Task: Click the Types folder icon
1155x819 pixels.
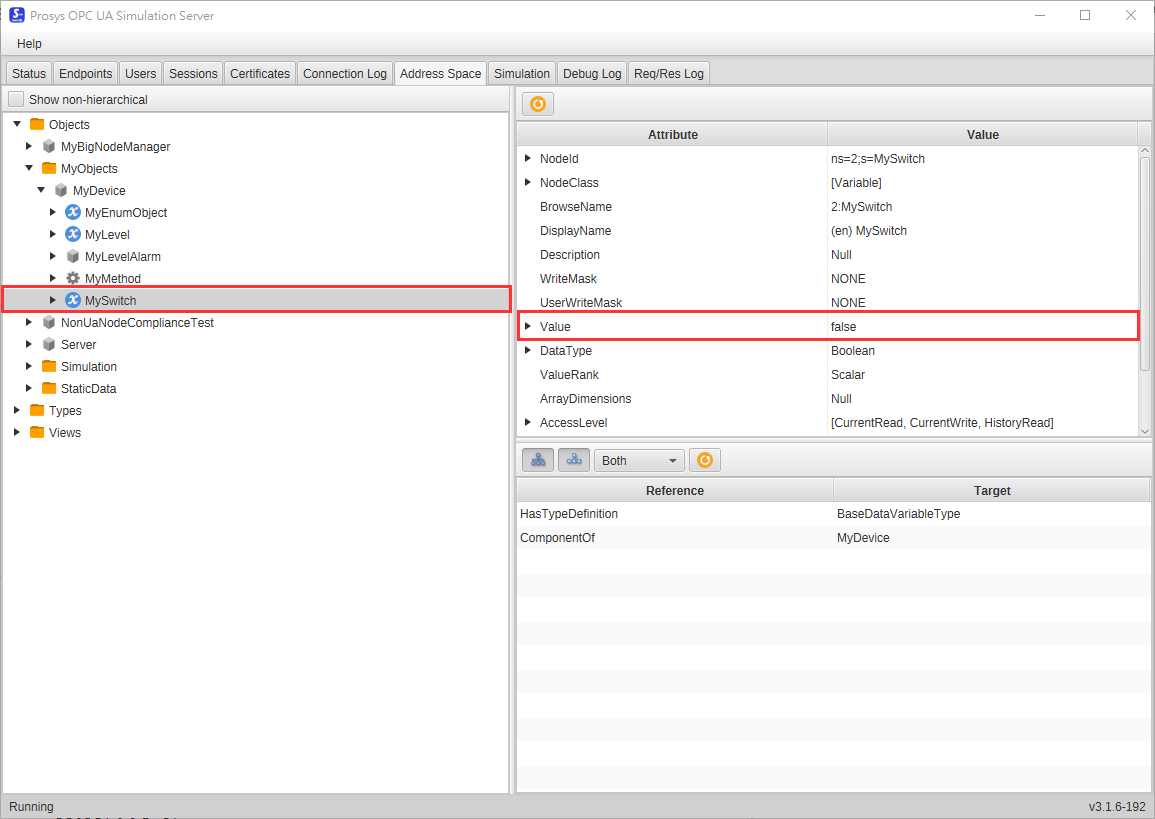Action: (x=37, y=410)
